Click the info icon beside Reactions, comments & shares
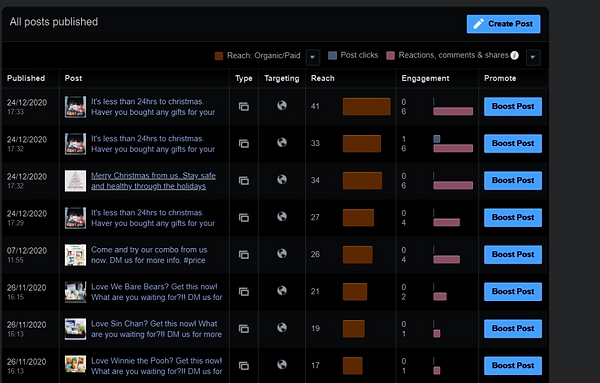 click(515, 55)
